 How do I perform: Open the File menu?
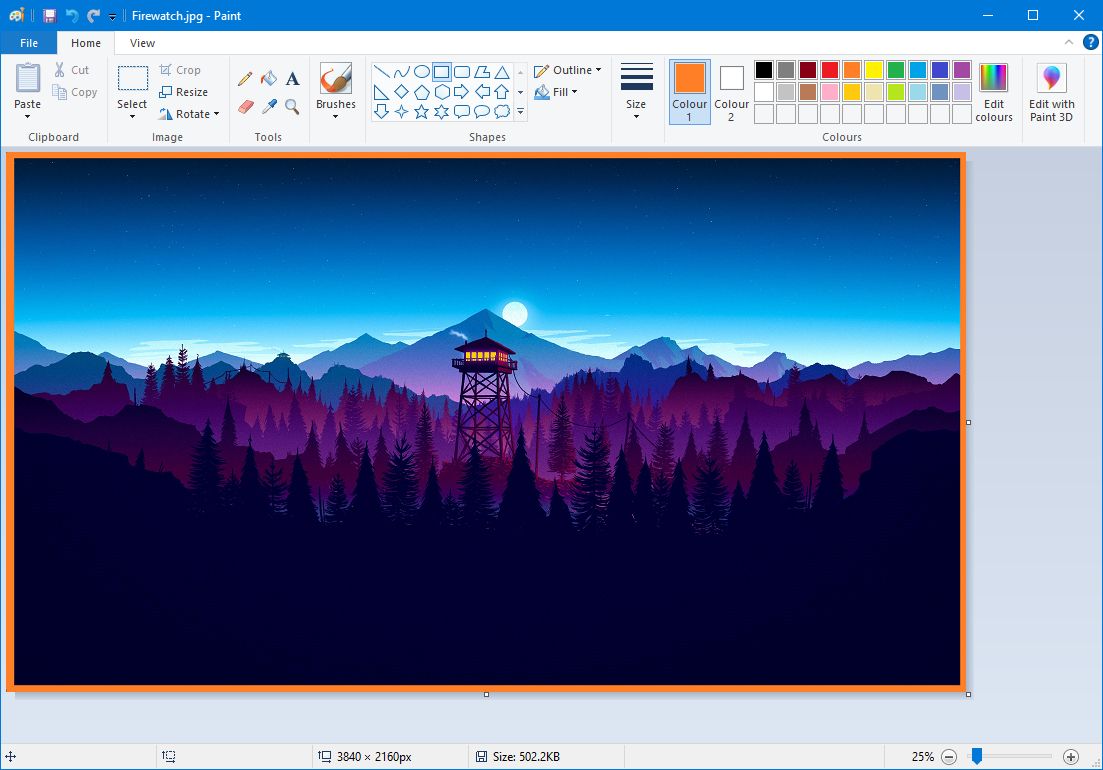(29, 43)
